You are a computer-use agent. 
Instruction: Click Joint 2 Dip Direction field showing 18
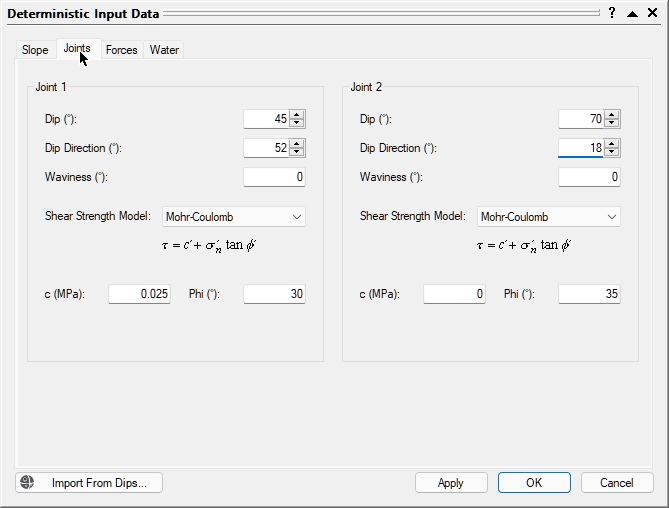582,148
